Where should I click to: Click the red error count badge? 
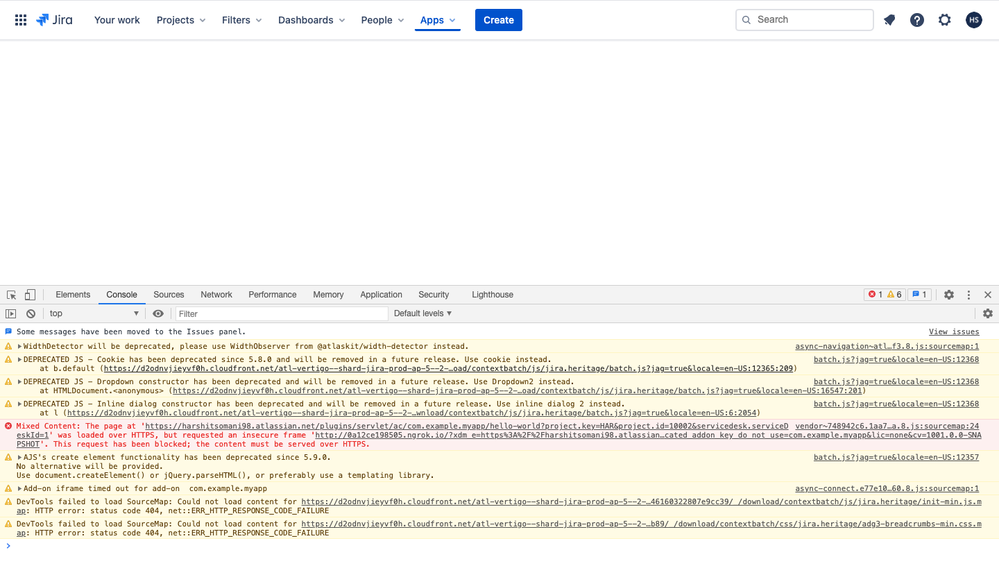pyautogui.click(x=875, y=294)
